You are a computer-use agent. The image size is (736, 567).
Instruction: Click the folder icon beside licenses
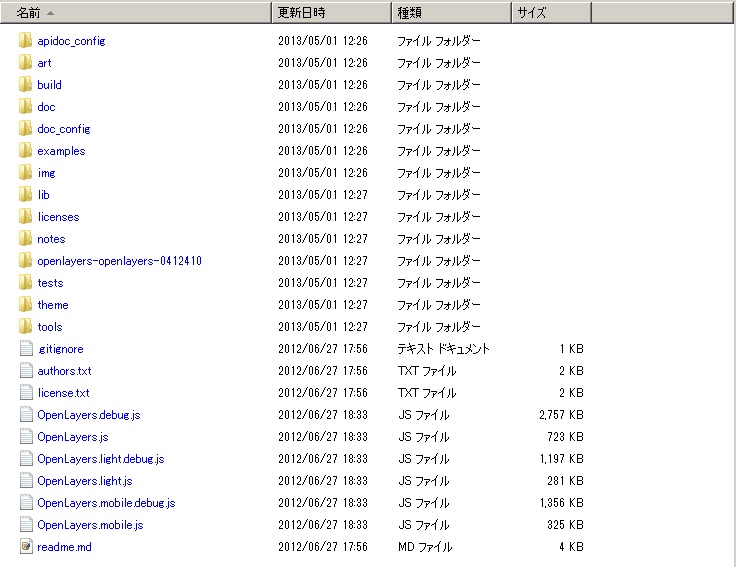(26, 217)
